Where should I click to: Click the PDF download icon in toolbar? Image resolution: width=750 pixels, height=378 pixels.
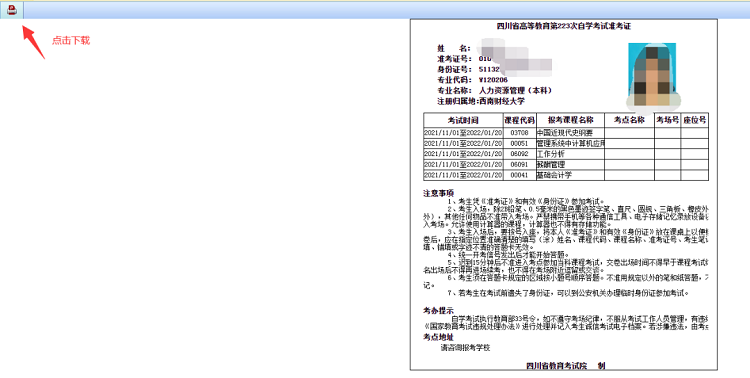[x=12, y=10]
